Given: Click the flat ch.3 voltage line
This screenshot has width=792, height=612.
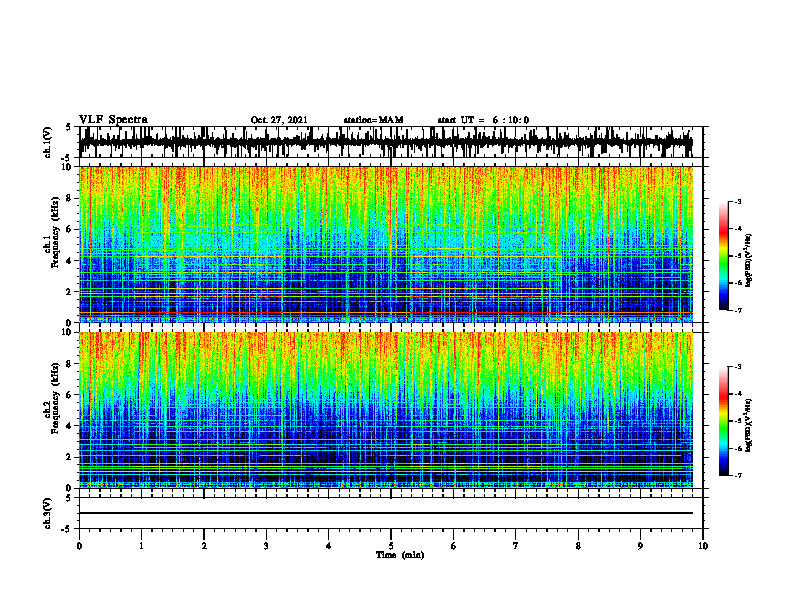Looking at the screenshot, I should (385, 513).
